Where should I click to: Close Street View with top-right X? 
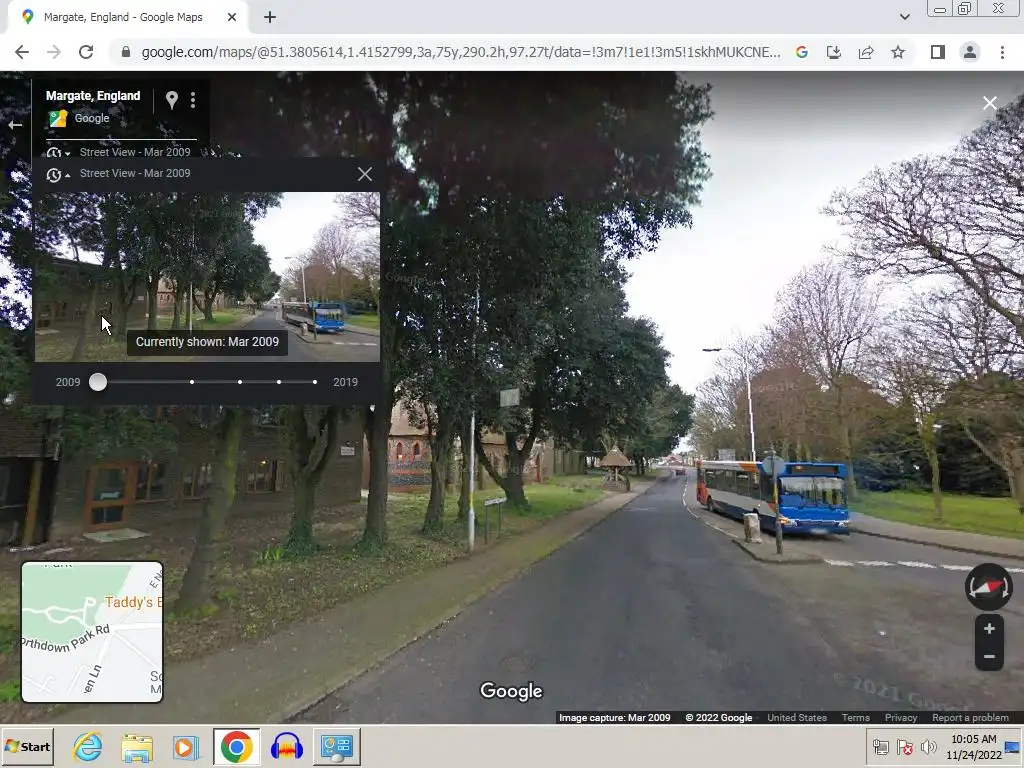[989, 103]
